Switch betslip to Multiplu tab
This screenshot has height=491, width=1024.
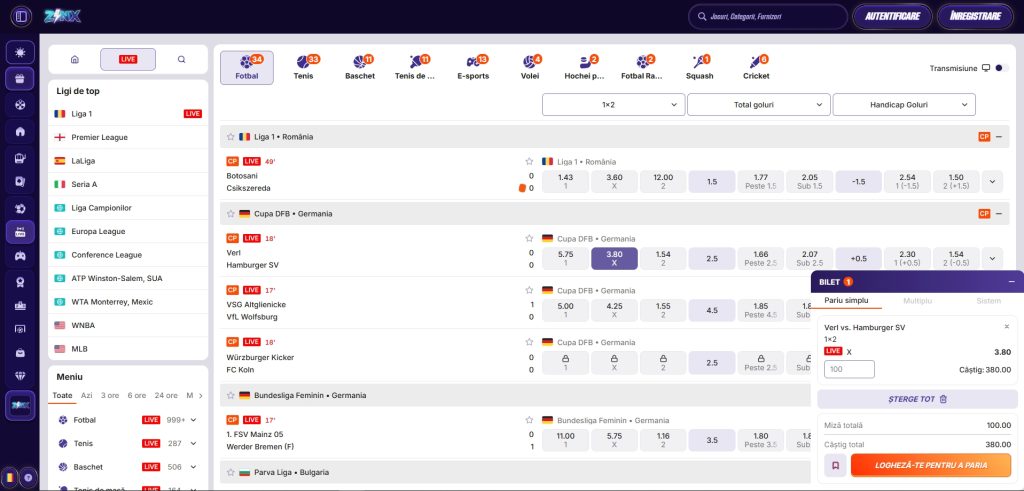pyautogui.click(x=917, y=301)
